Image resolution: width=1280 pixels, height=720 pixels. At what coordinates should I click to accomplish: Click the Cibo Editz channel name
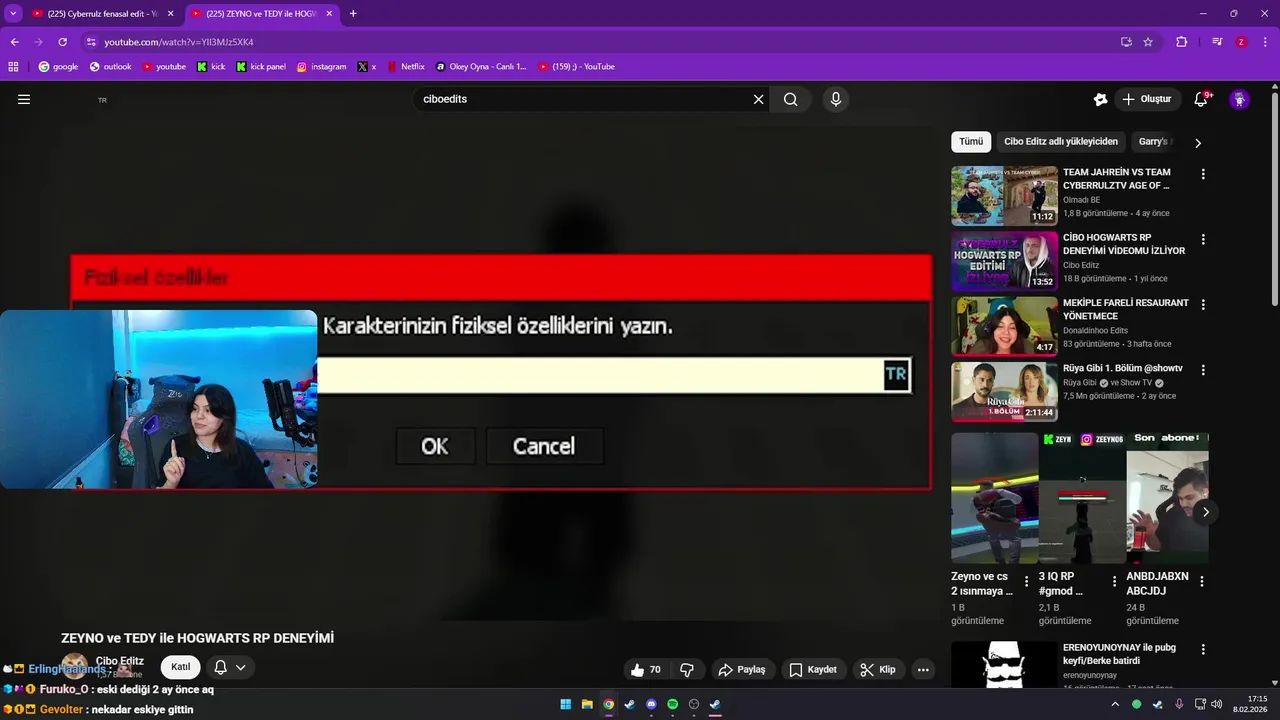point(119,661)
